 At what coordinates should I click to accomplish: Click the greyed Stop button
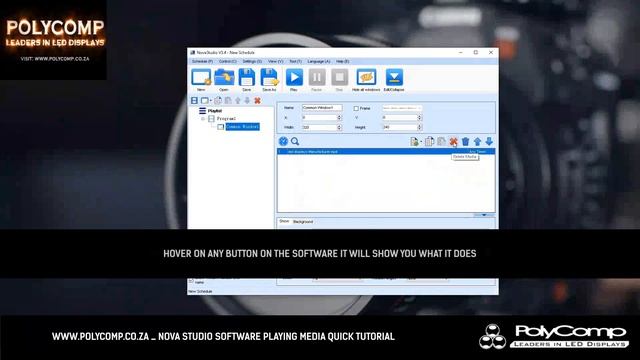(339, 78)
